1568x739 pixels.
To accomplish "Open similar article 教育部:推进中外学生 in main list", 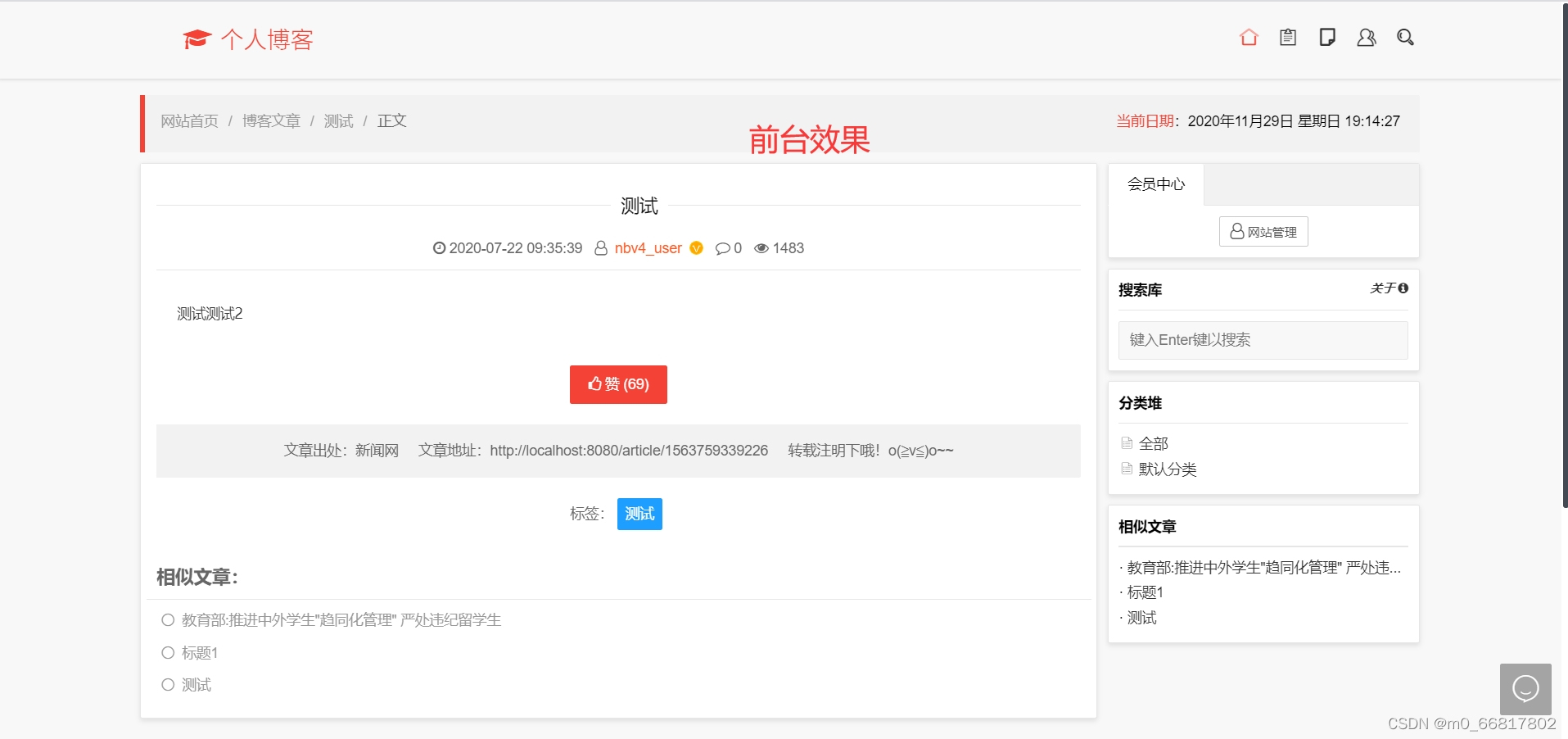I will pos(341,620).
